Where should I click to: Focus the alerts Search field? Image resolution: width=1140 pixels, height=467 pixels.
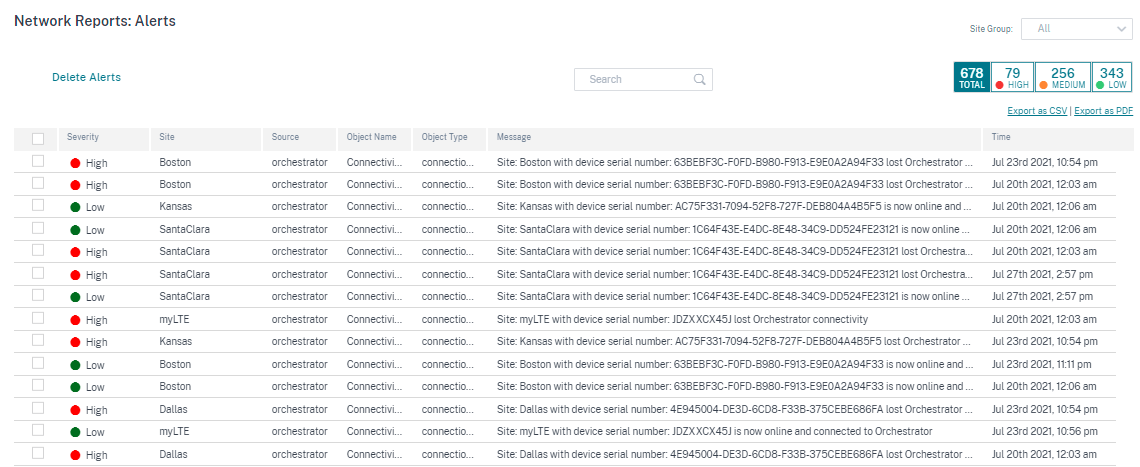pyautogui.click(x=643, y=79)
